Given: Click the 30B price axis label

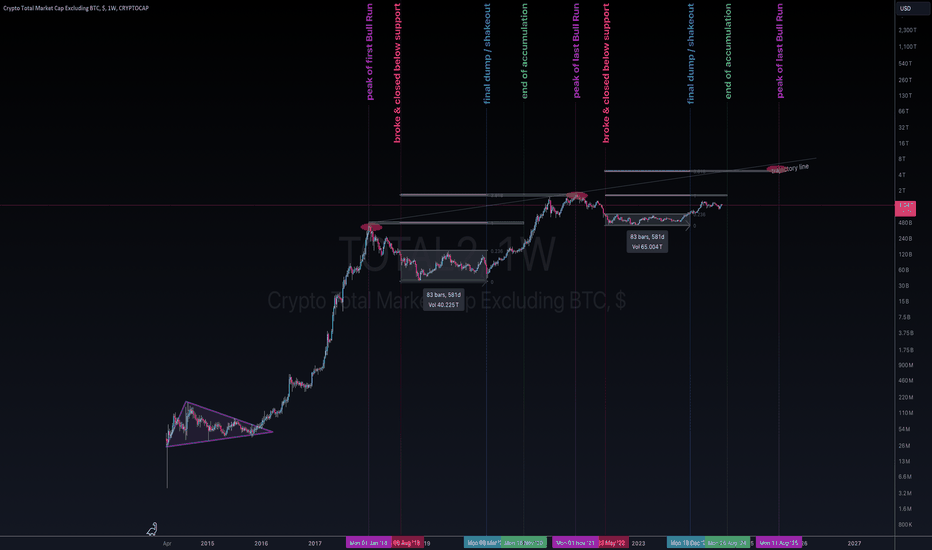Looking at the screenshot, I should (903, 286).
